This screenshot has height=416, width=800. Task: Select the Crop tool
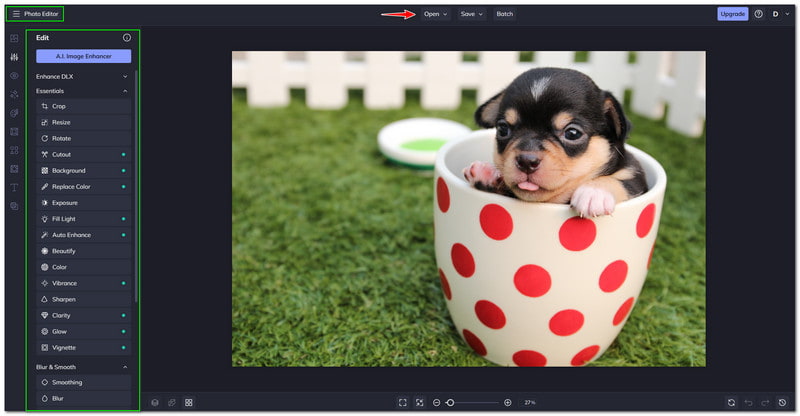tap(84, 106)
